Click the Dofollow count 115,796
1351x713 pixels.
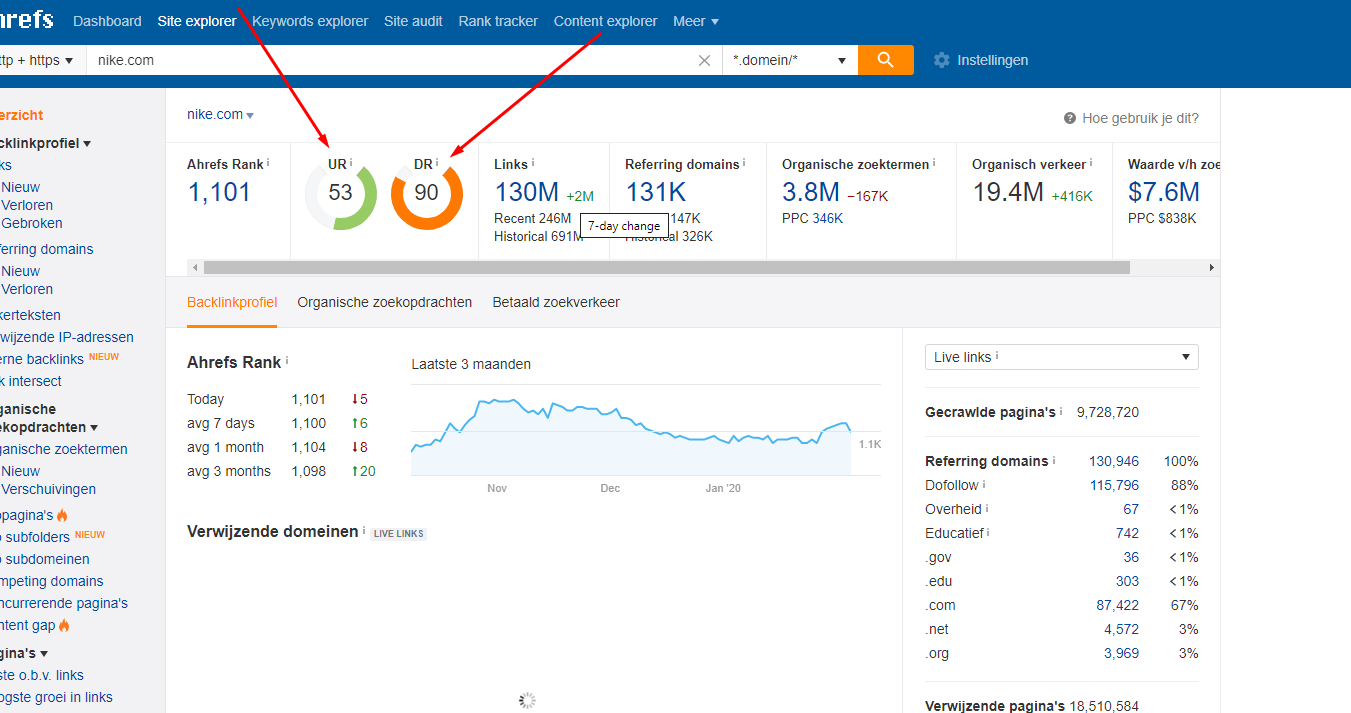pos(1114,485)
